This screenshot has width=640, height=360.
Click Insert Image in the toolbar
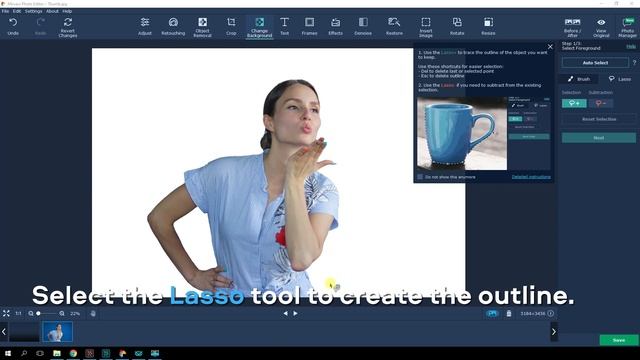click(426, 27)
